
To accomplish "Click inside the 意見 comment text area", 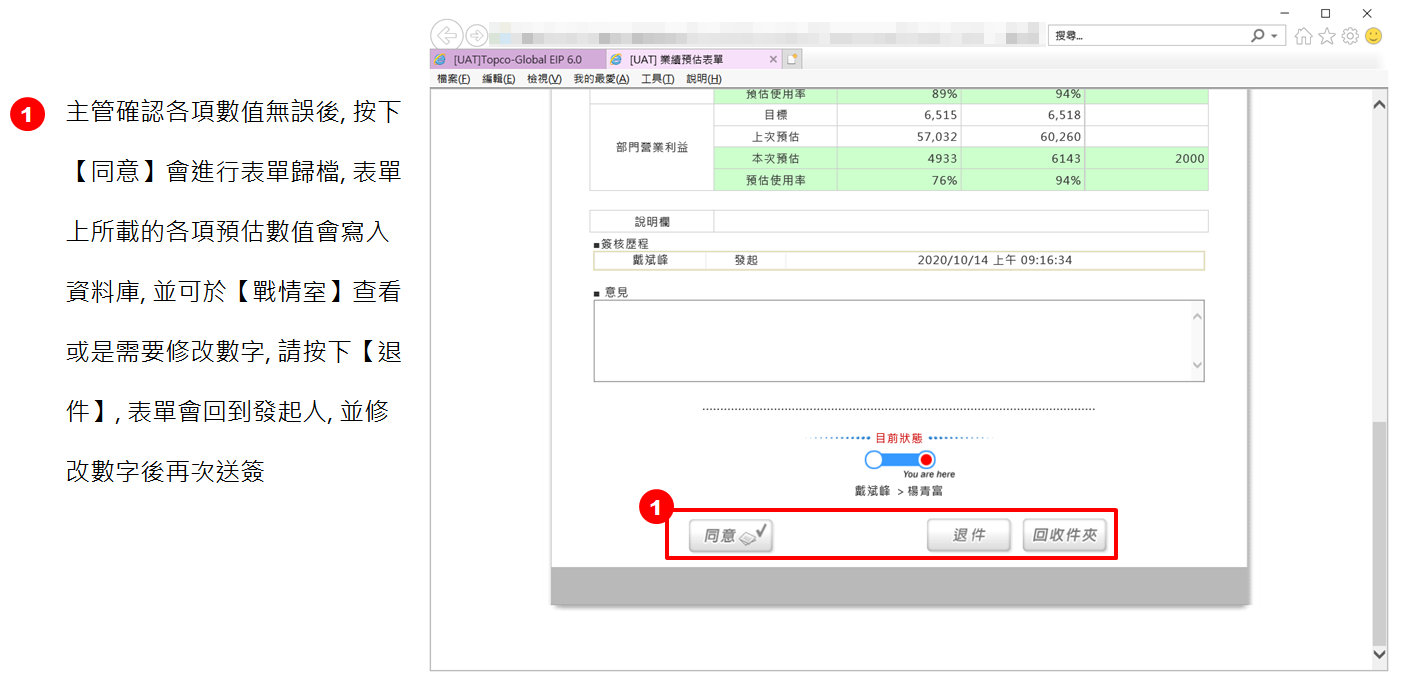I will tap(892, 341).
